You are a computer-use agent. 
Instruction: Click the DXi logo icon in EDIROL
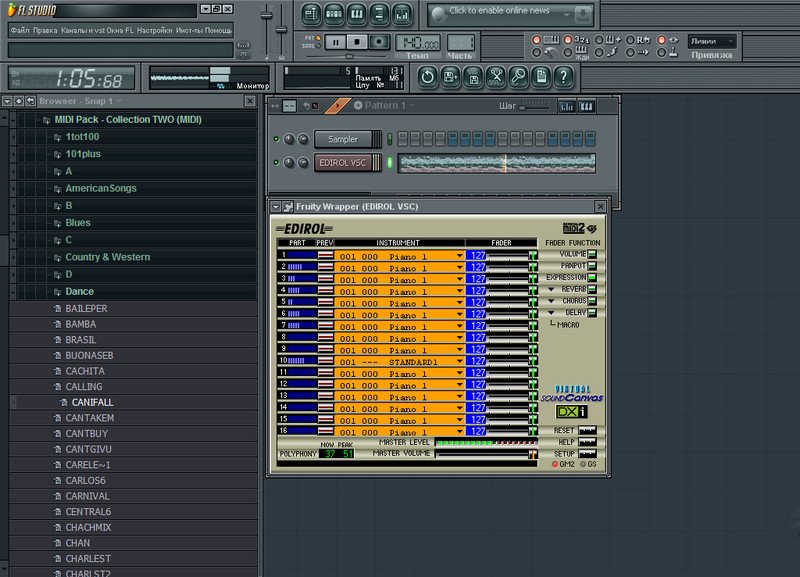[569, 411]
